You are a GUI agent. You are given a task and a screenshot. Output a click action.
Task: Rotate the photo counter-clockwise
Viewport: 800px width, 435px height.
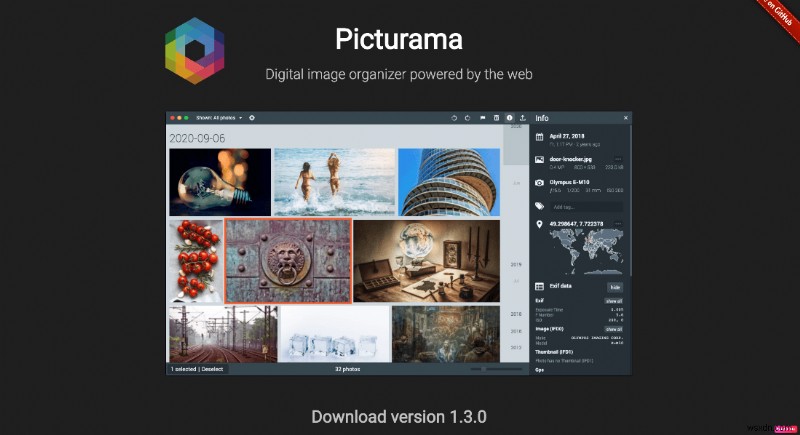454,118
